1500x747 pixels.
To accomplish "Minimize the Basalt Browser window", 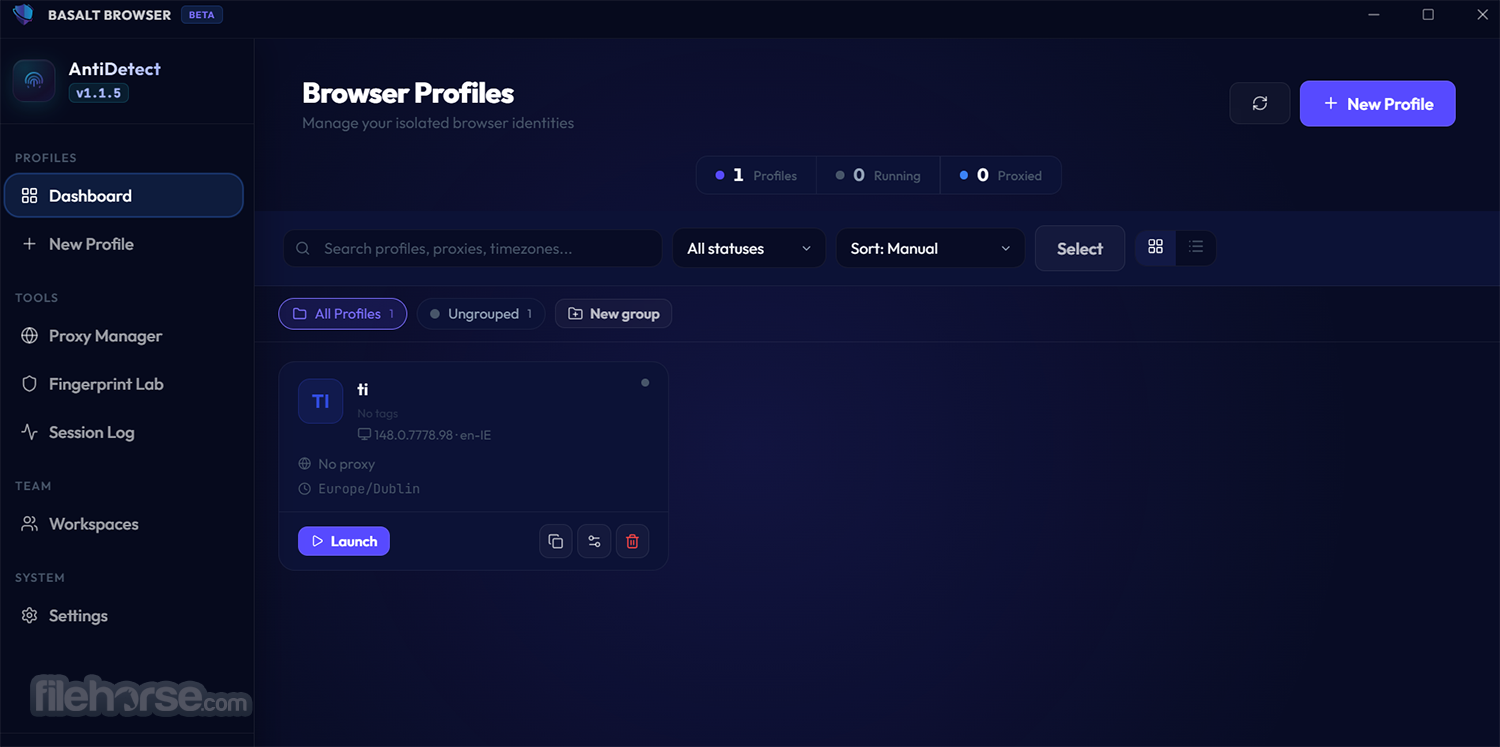I will [1374, 14].
